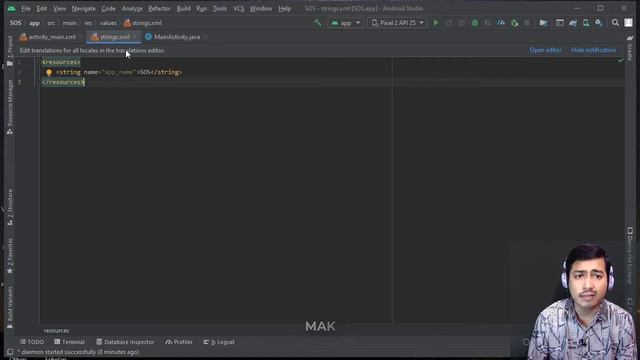
Task: Click the resources breadcrumb below the editor
Action: coord(56,331)
